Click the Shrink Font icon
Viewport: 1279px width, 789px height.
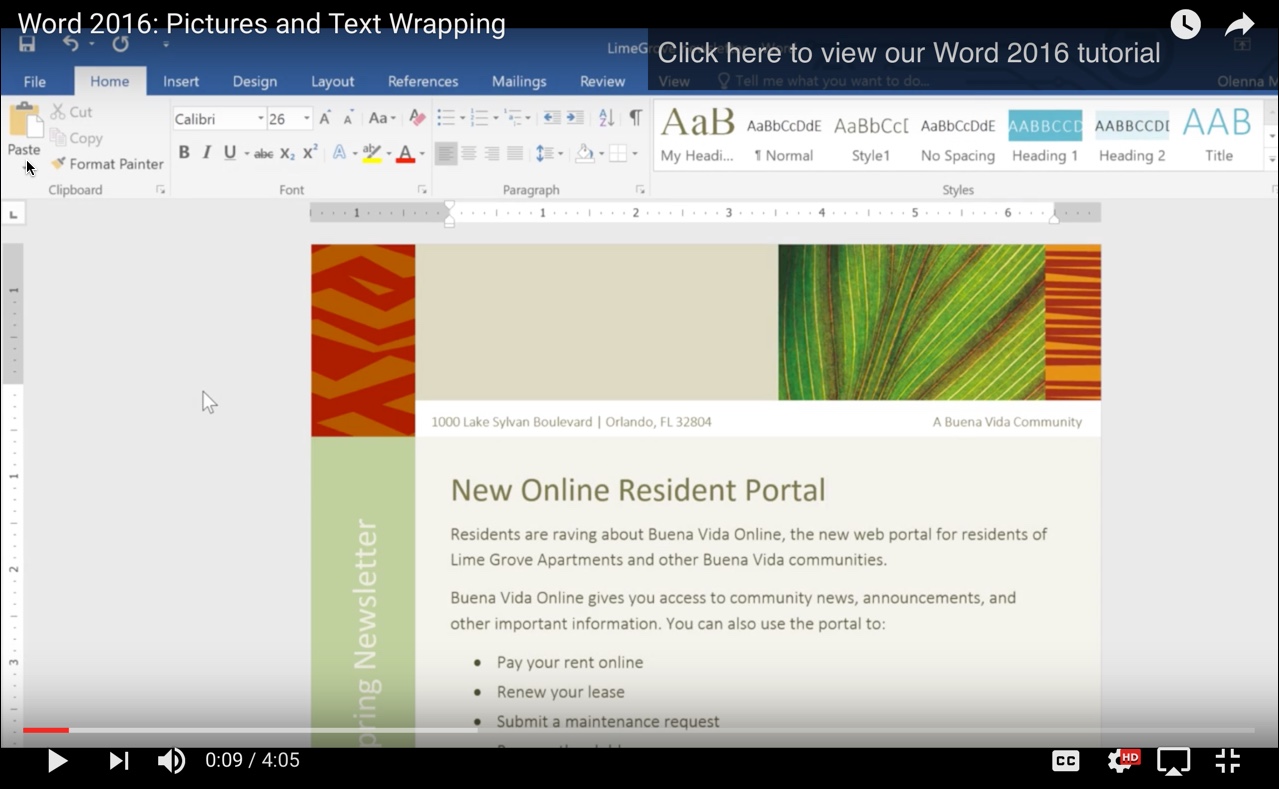(x=348, y=118)
